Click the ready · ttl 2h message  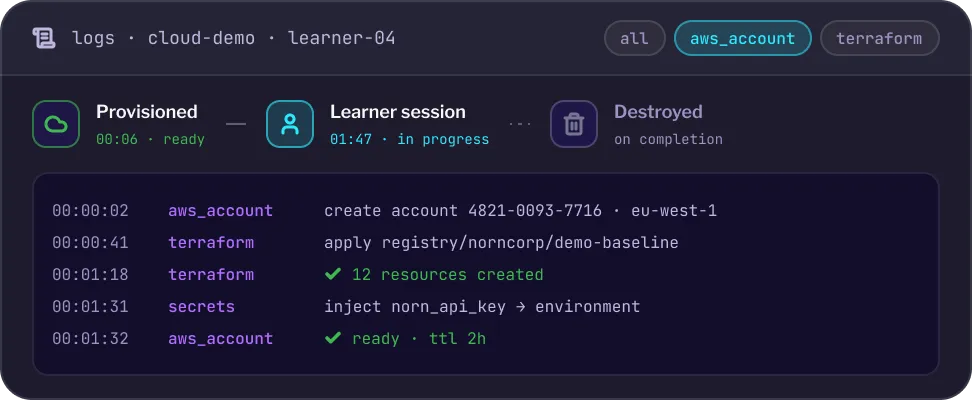tap(419, 339)
